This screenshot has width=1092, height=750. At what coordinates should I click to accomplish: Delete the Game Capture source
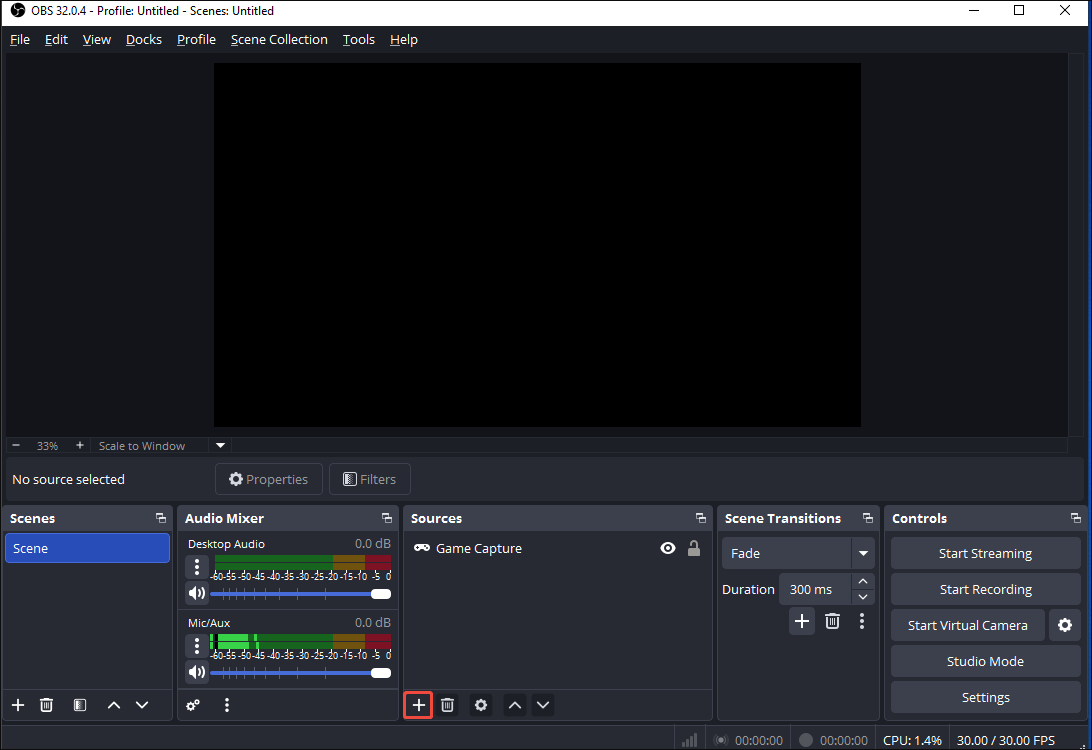point(447,705)
